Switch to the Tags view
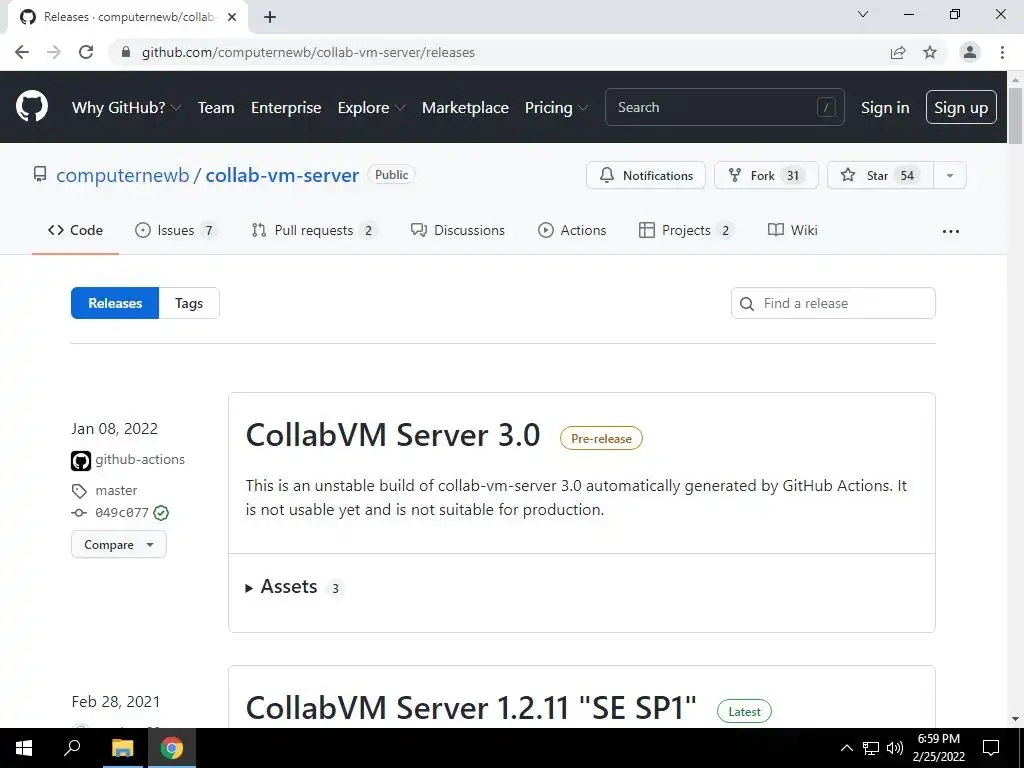 (x=189, y=303)
